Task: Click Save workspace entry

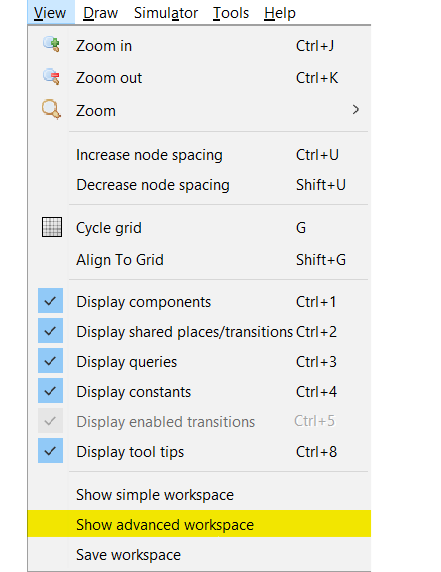Action: point(199,555)
